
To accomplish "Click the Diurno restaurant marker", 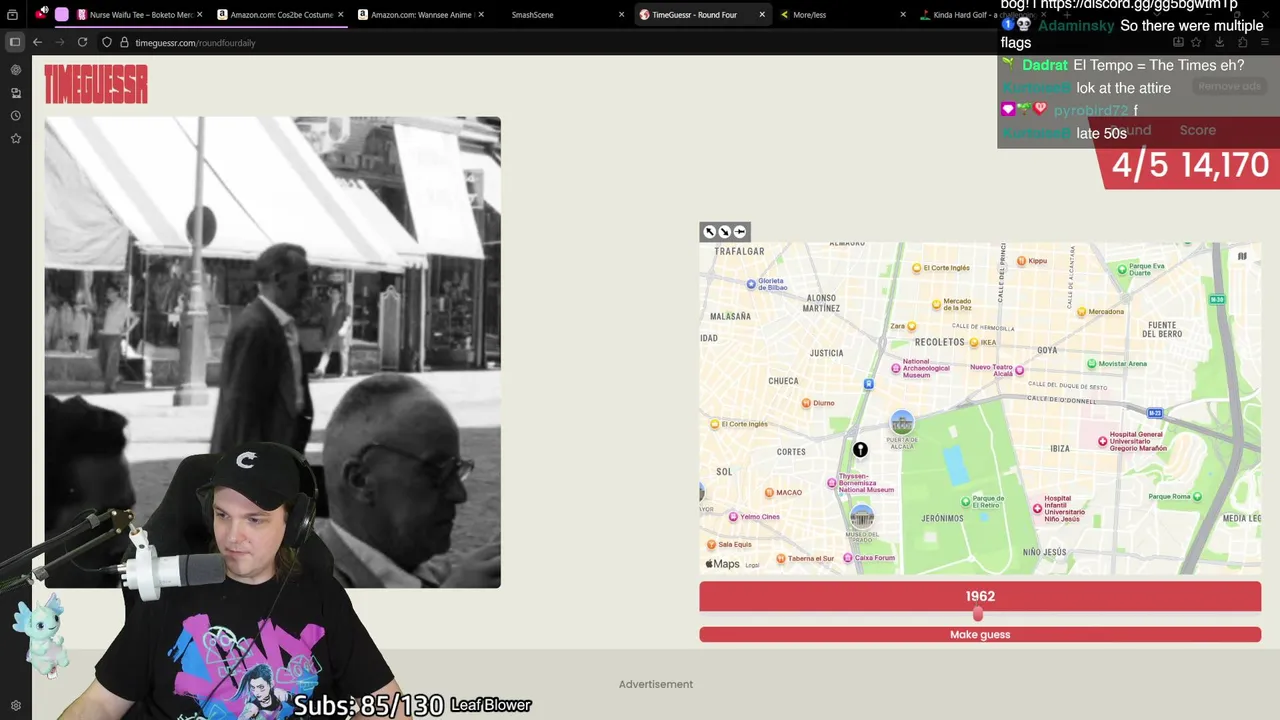I will pyautogui.click(x=807, y=403).
